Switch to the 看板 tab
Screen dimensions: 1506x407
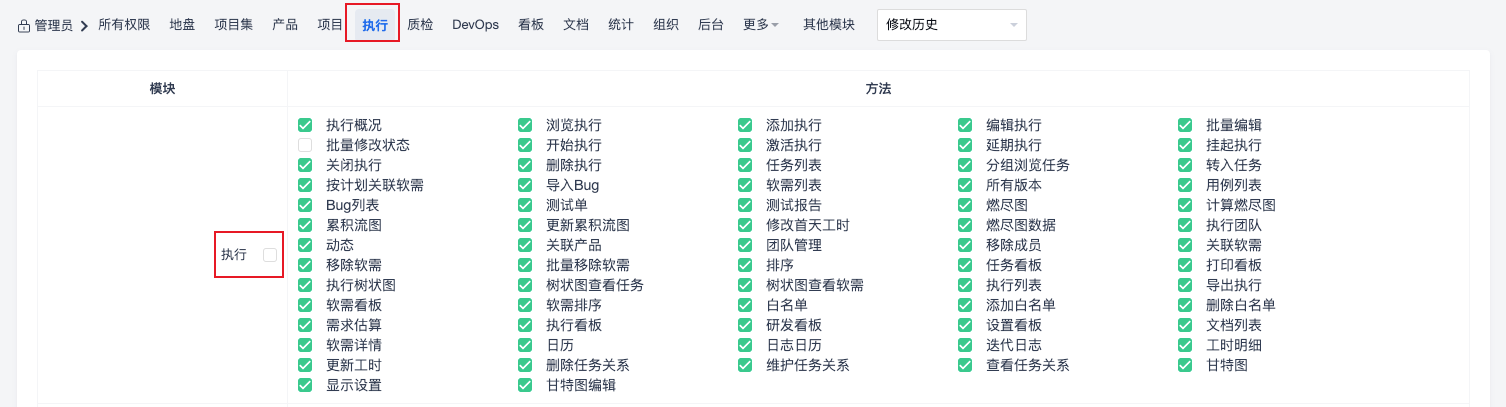[x=531, y=25]
